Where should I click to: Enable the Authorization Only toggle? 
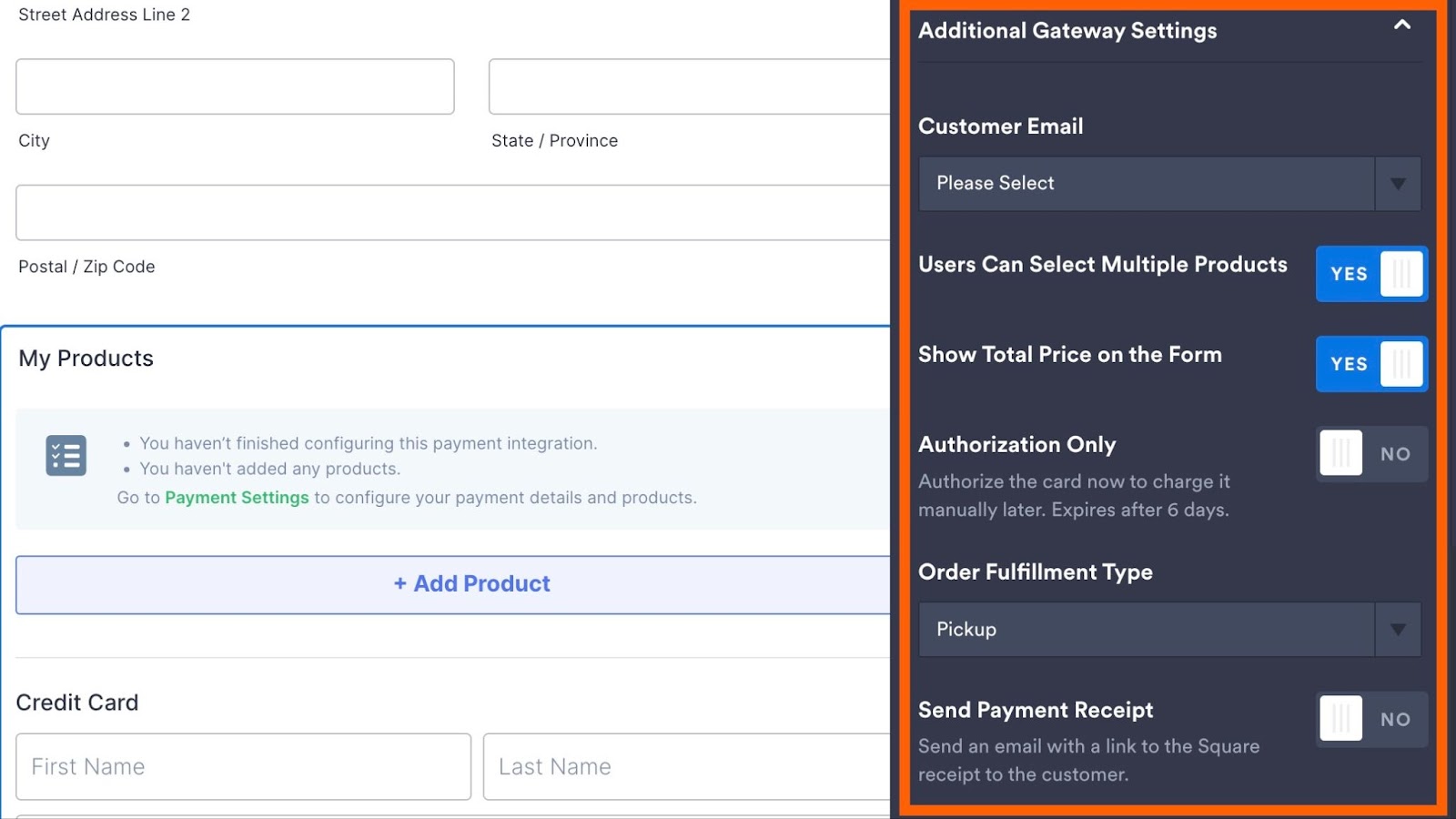[1371, 454]
